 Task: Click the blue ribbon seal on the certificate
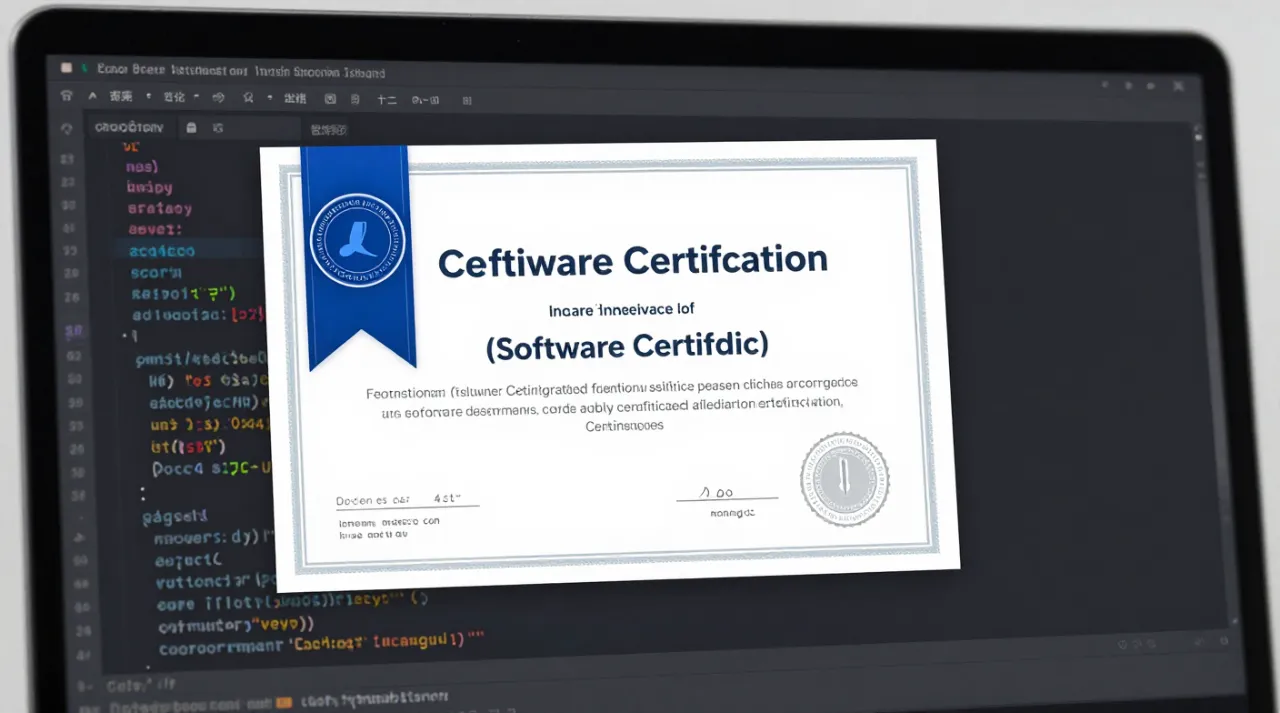(357, 239)
